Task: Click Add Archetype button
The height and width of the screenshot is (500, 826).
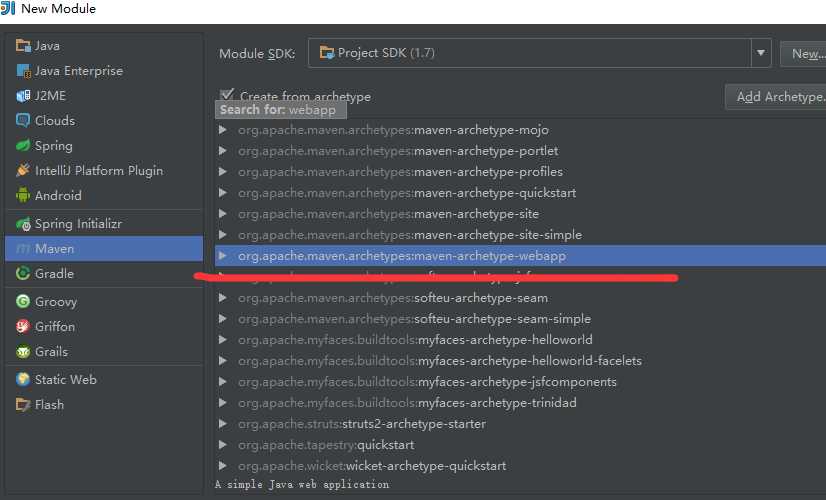Action: coord(775,97)
